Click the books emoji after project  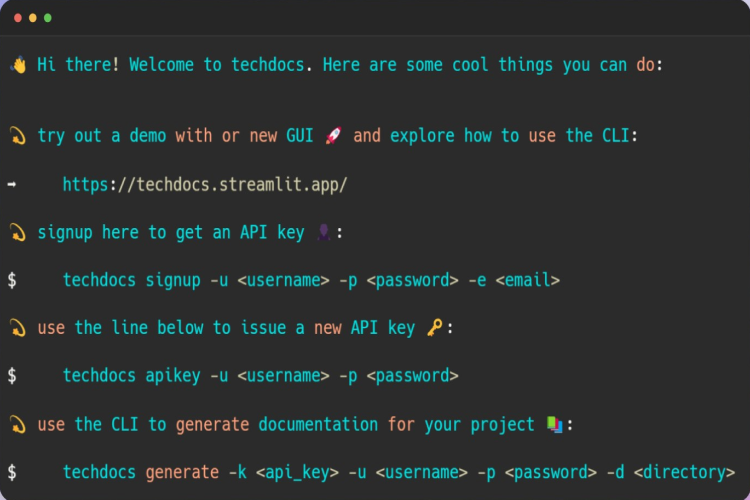(x=555, y=424)
